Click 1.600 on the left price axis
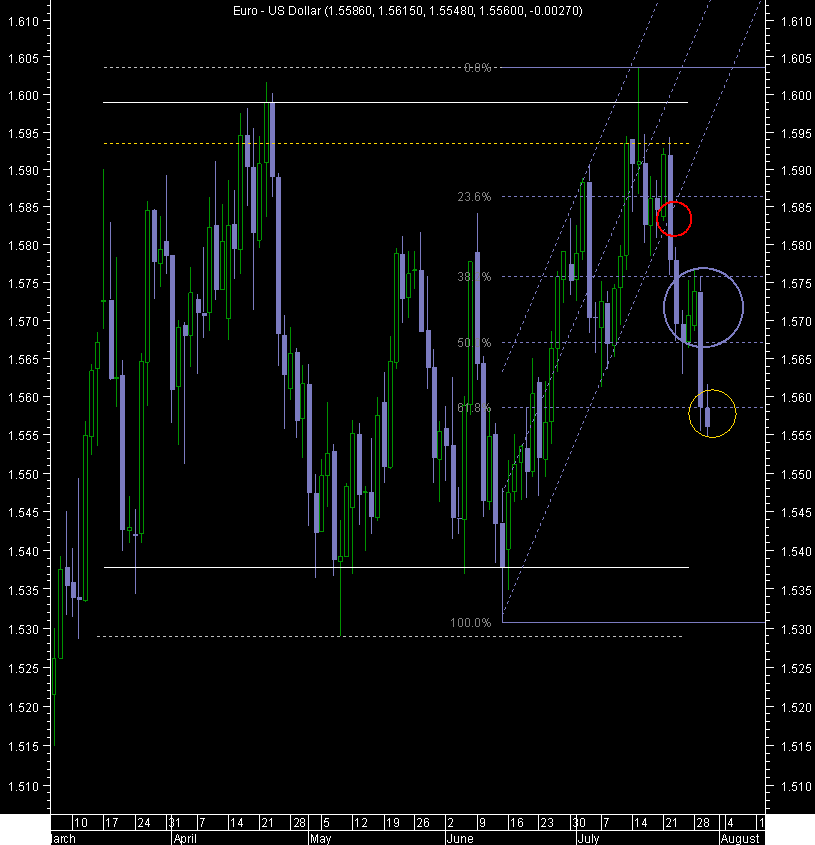The width and height of the screenshot is (815, 845). (23, 95)
